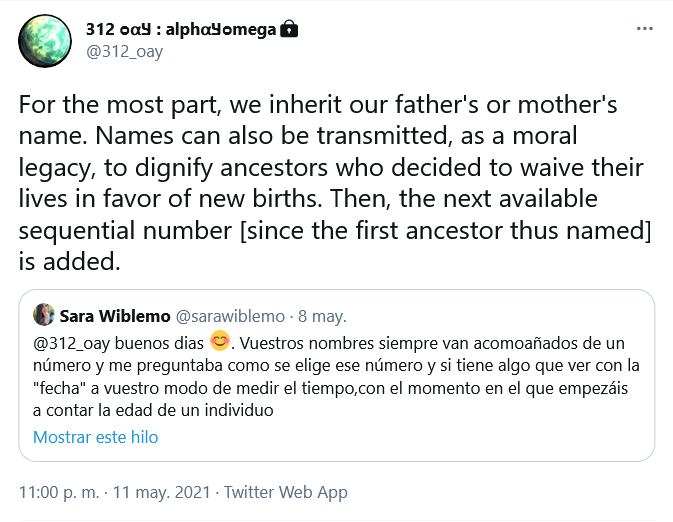Open the quoted tweet card via its last line
This screenshot has height=522, width=673.
click(153, 410)
